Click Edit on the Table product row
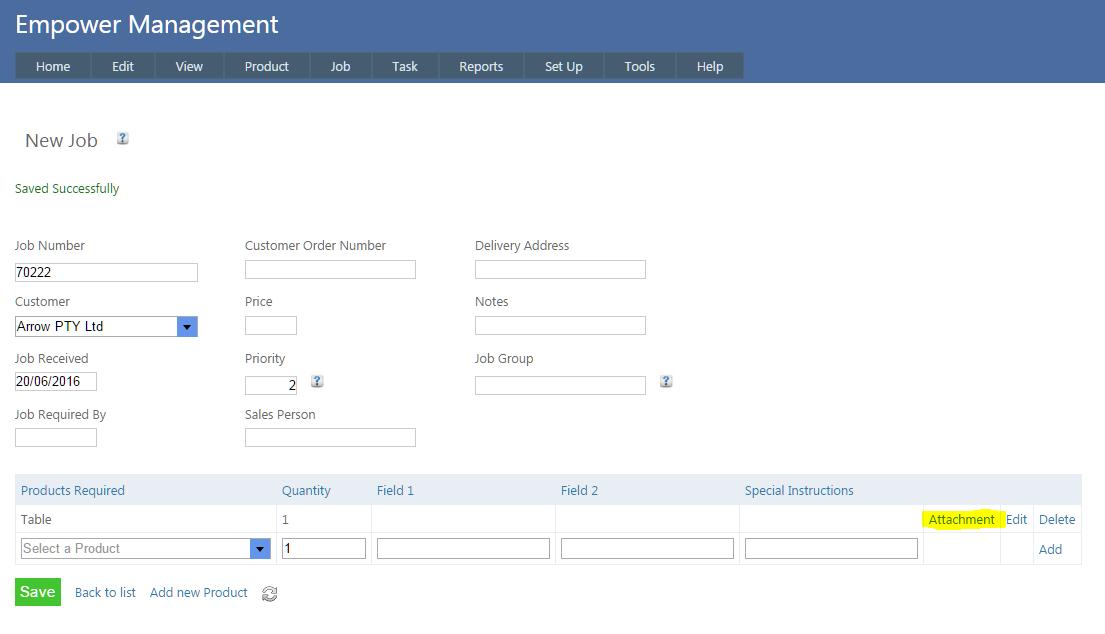This screenshot has height=634, width=1105. point(1016,520)
